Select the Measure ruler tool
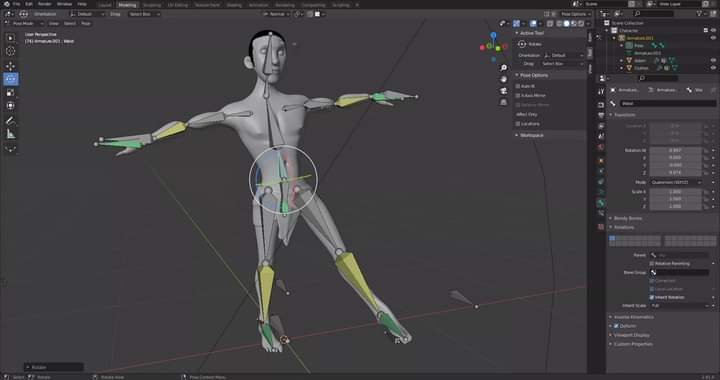Screen dimensions: 720x380 tap(10, 134)
